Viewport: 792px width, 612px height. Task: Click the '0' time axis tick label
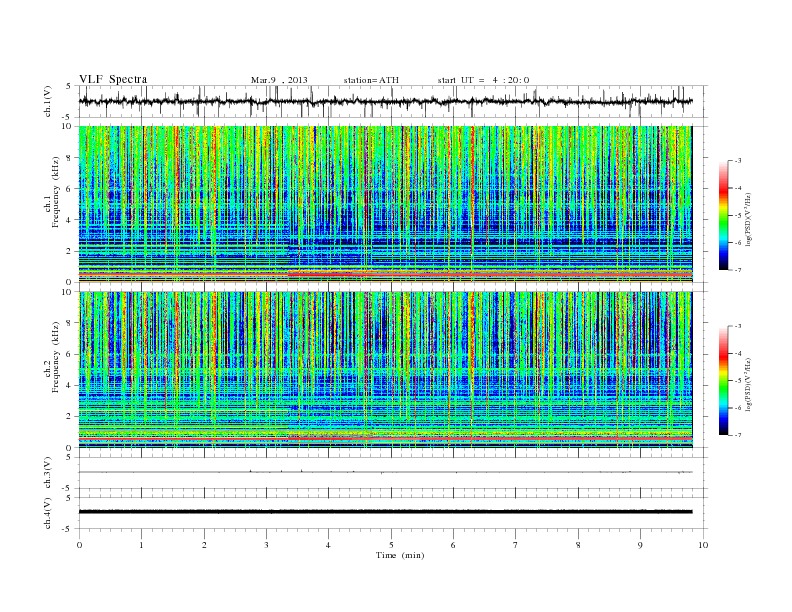(79, 545)
